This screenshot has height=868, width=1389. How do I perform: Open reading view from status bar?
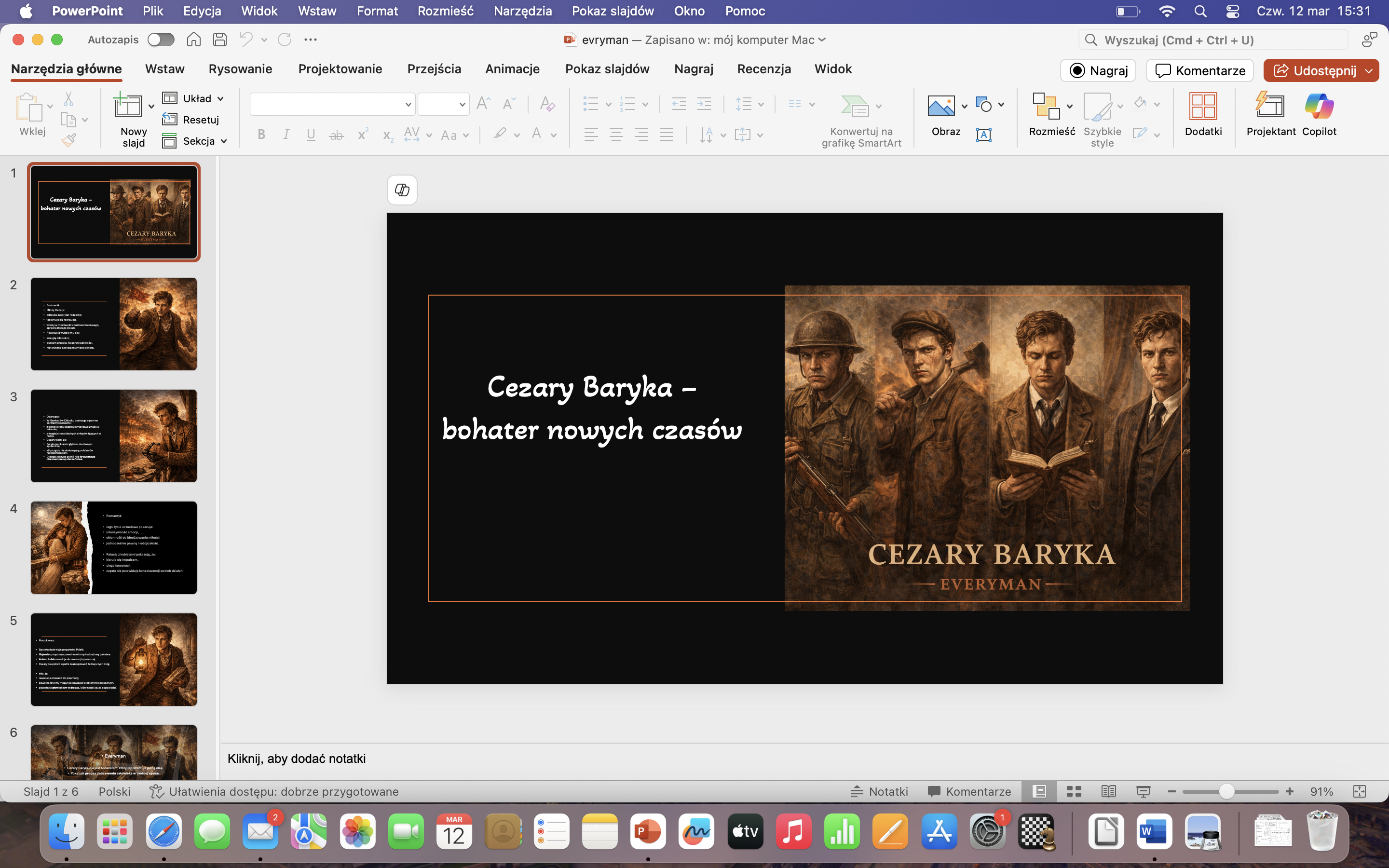tap(1108, 792)
